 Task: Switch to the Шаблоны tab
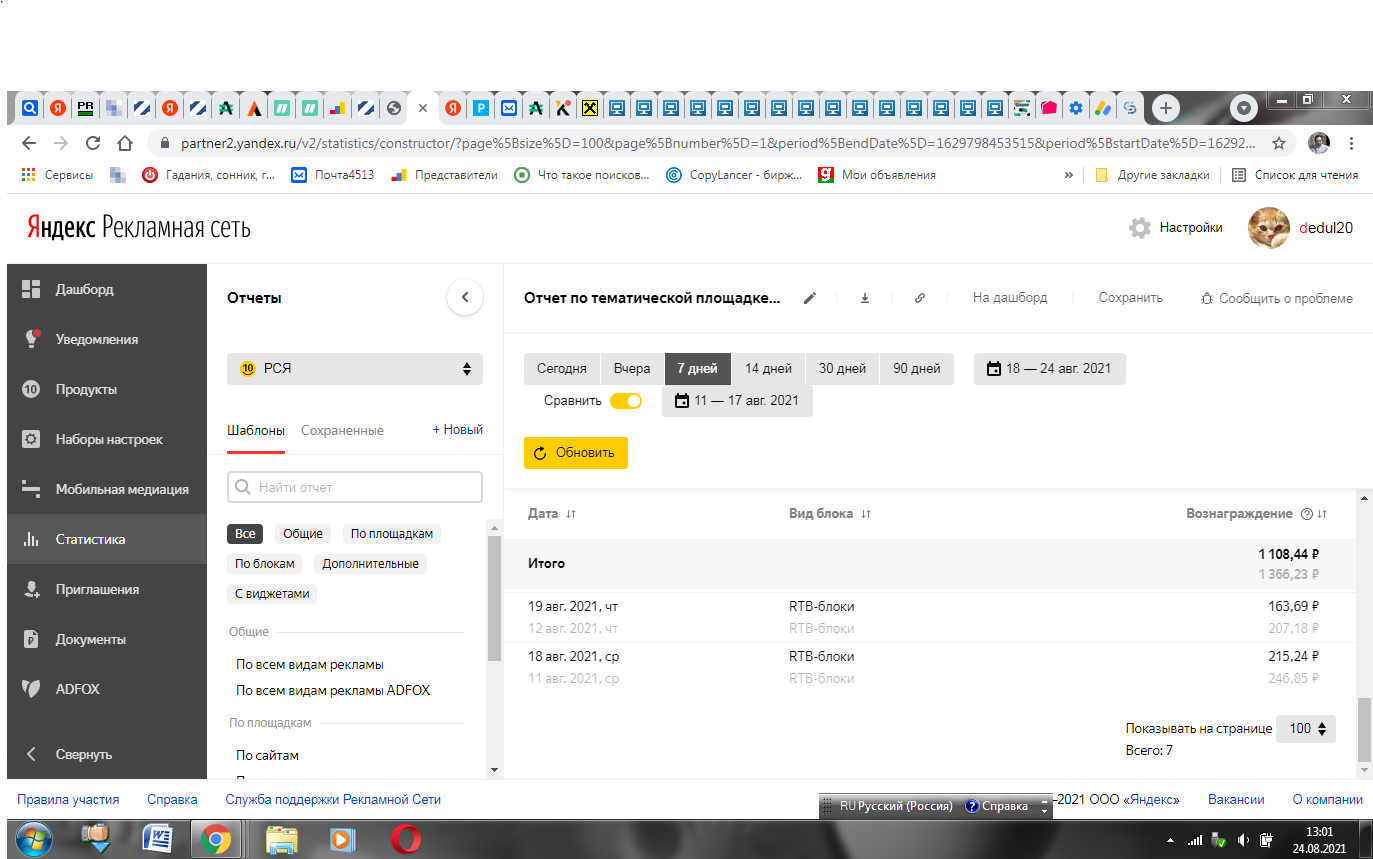pos(256,430)
